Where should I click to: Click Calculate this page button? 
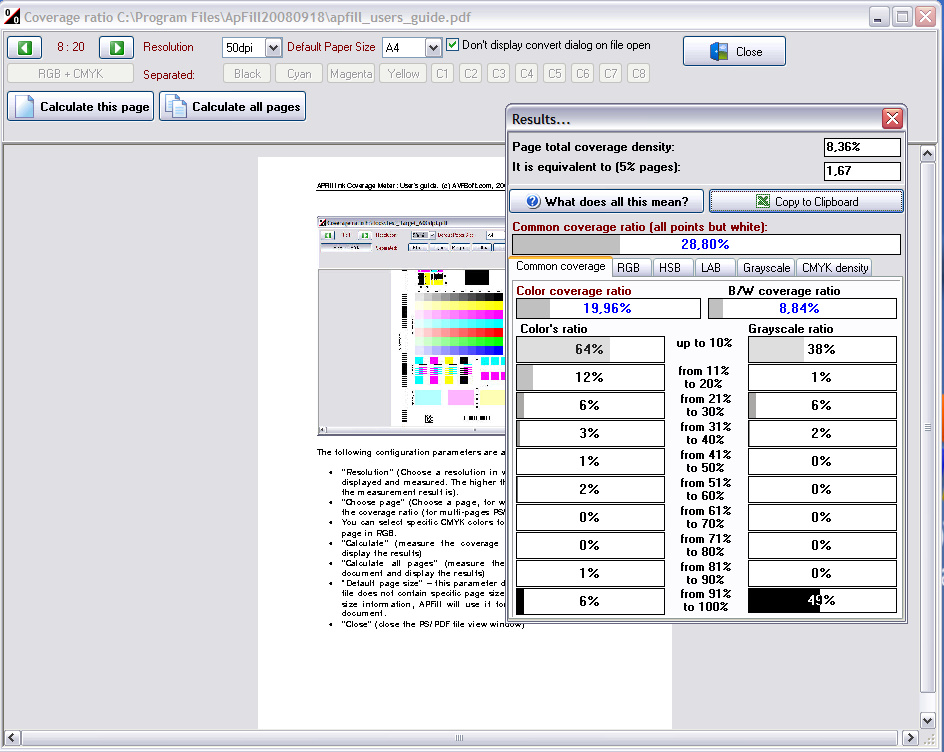click(x=81, y=107)
